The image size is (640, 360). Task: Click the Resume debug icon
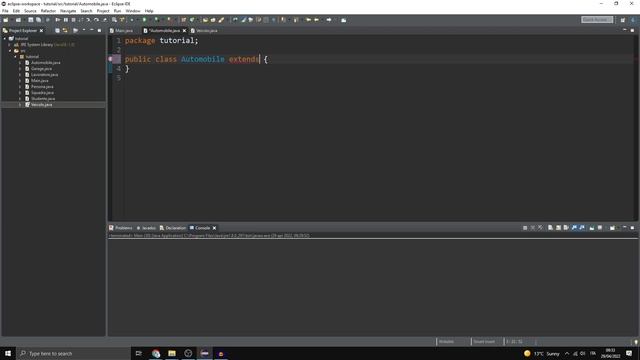coord(58,20)
